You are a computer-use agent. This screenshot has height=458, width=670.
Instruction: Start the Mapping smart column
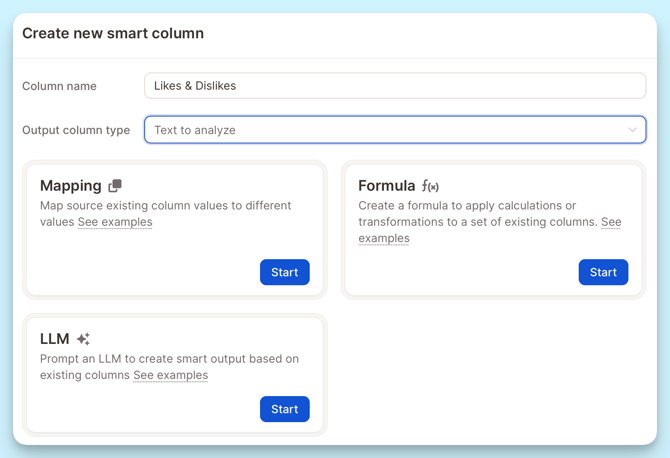point(285,272)
